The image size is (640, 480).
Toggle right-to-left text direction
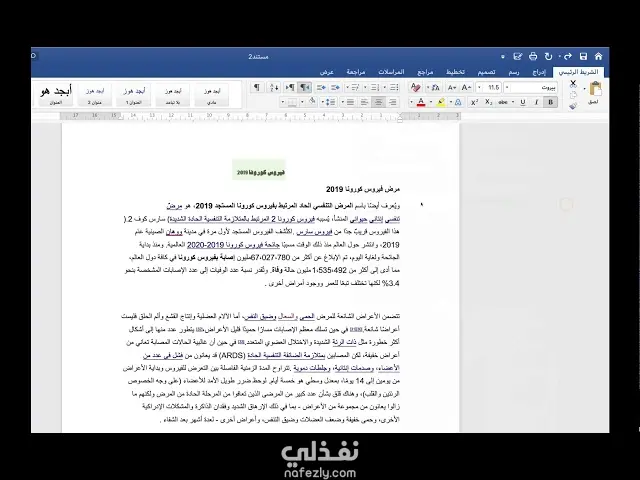[x=304, y=87]
